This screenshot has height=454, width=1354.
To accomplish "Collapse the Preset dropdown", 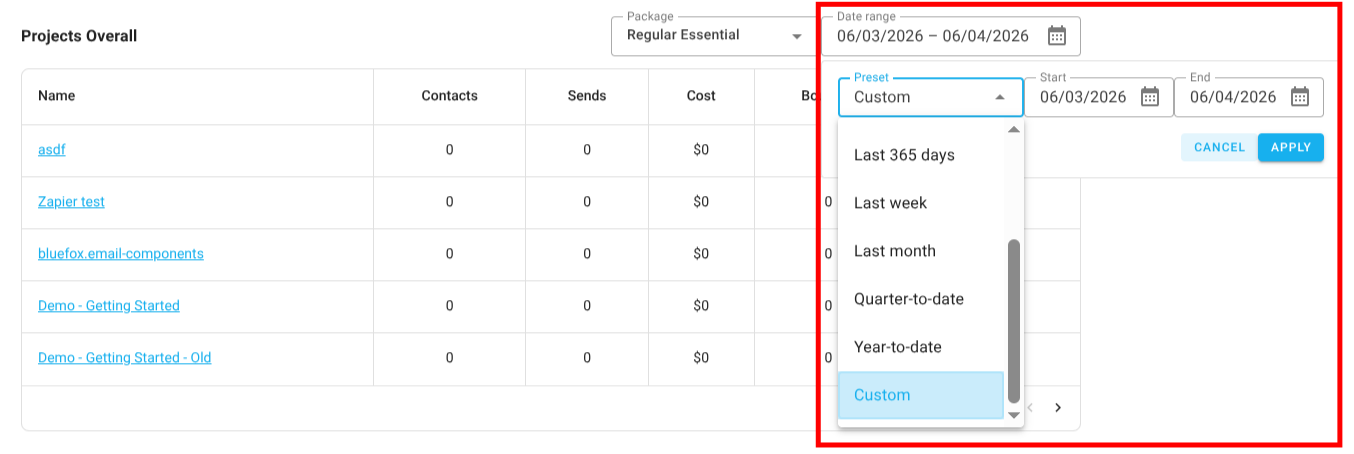I will pyautogui.click(x=1000, y=97).
